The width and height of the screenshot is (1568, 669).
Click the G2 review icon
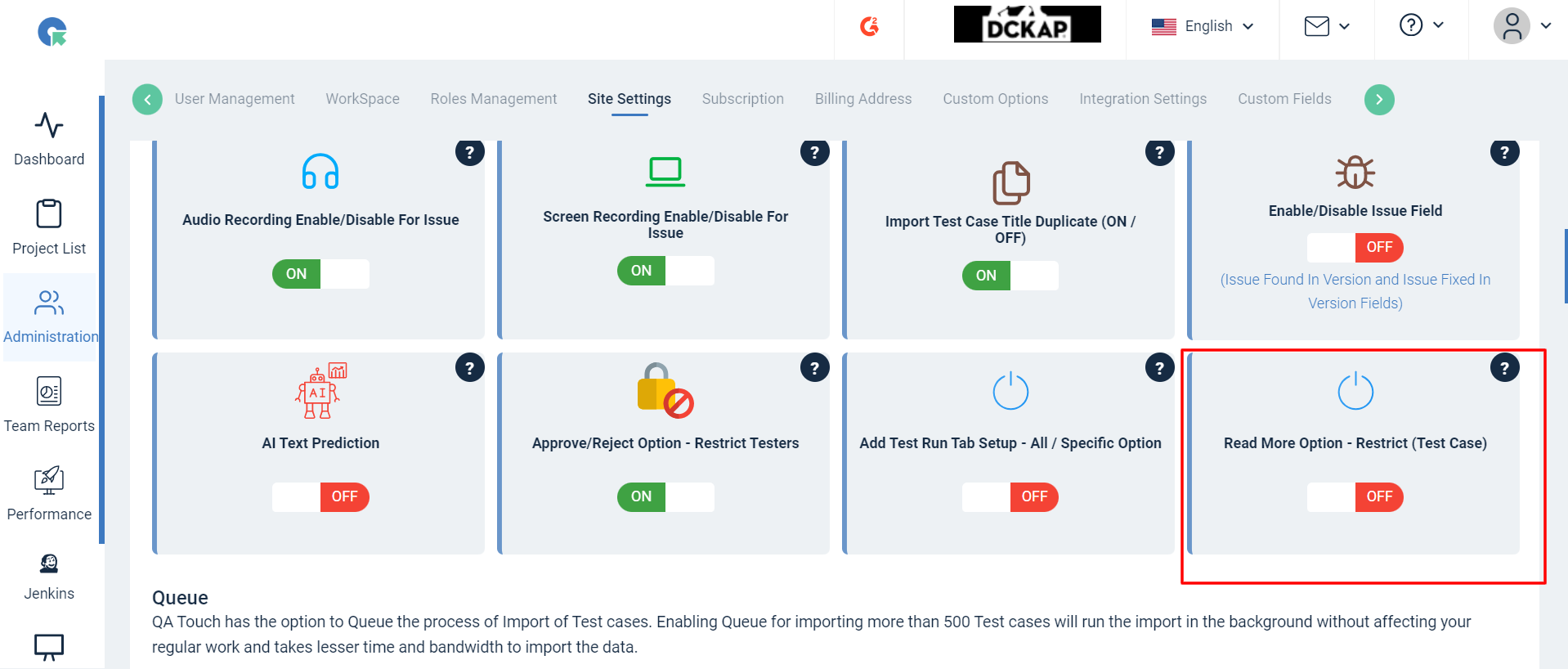tap(869, 27)
